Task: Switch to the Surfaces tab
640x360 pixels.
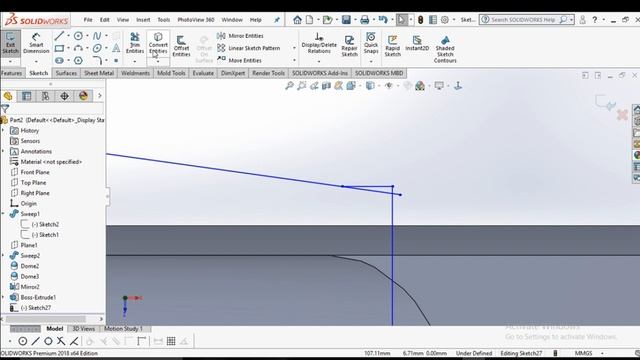Action: pos(66,73)
